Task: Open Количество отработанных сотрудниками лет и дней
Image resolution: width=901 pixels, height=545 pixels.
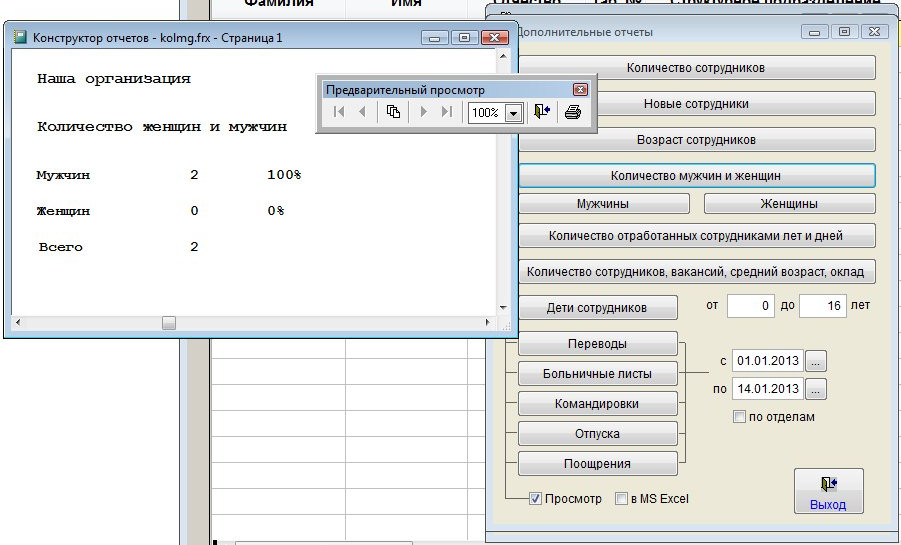Action: pos(696,236)
